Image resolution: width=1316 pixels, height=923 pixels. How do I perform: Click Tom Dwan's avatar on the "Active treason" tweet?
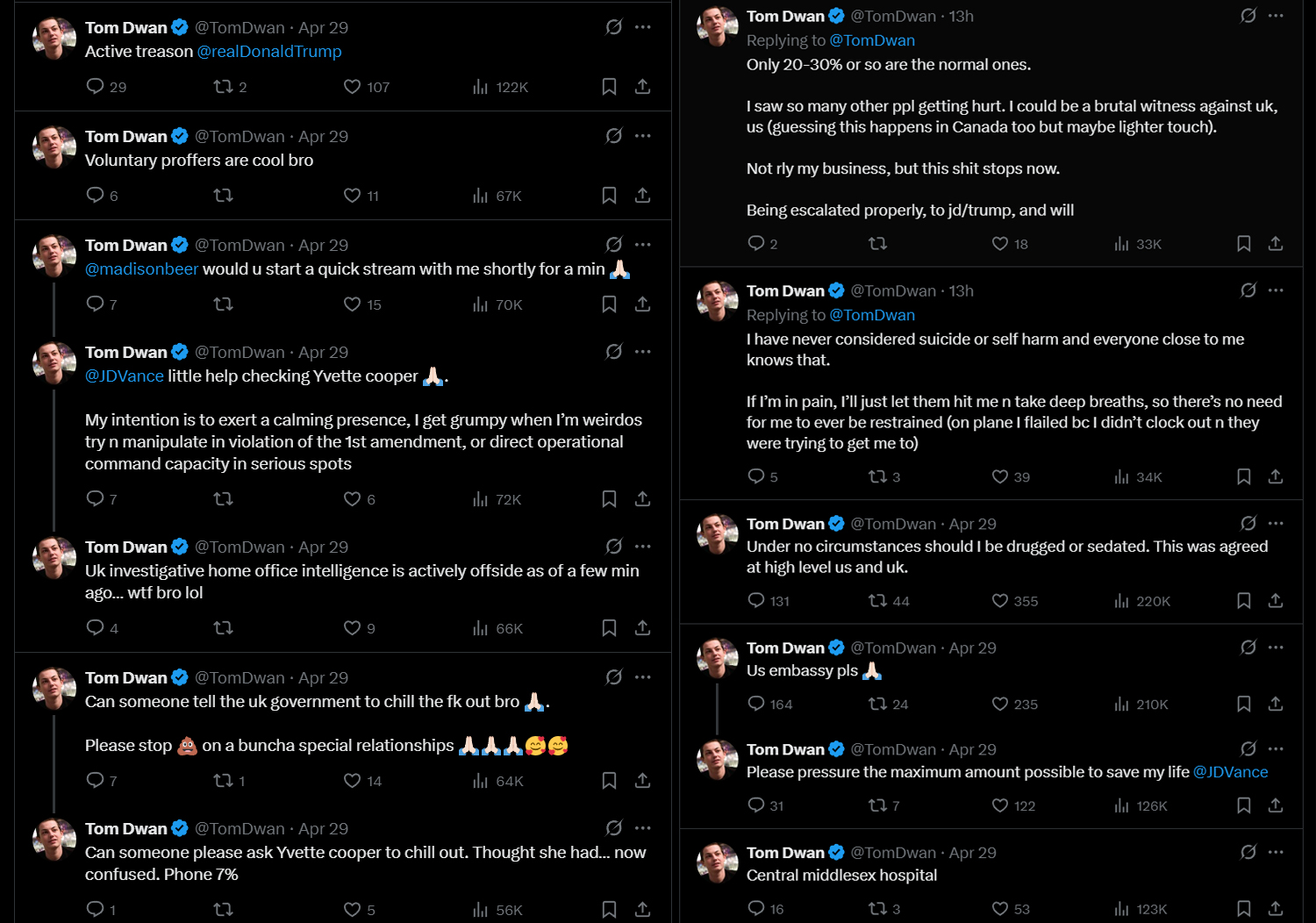pos(54,39)
